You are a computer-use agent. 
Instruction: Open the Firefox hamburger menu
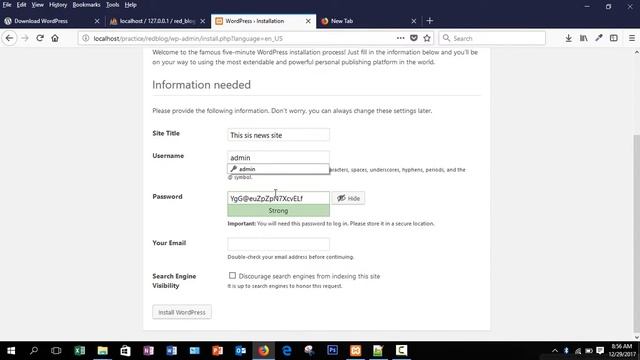coord(631,38)
